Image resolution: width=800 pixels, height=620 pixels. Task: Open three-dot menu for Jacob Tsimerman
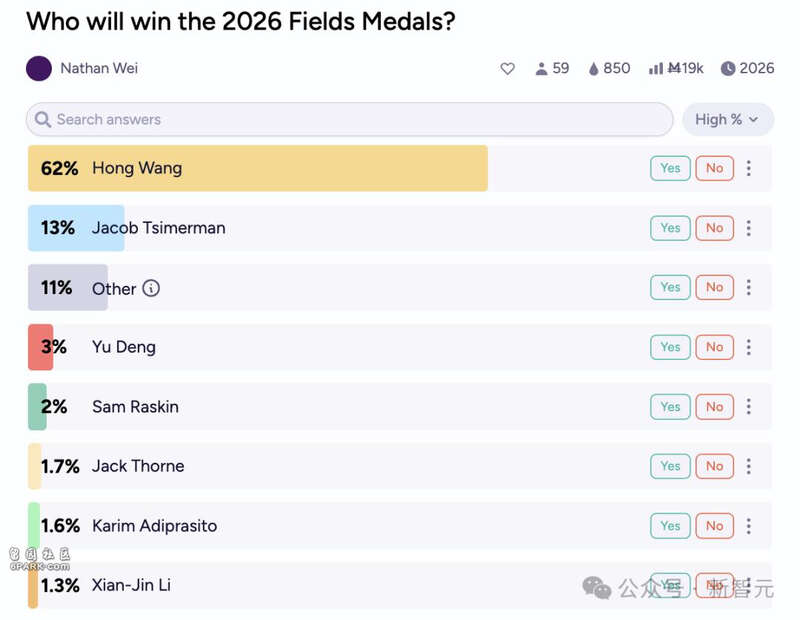pos(748,228)
